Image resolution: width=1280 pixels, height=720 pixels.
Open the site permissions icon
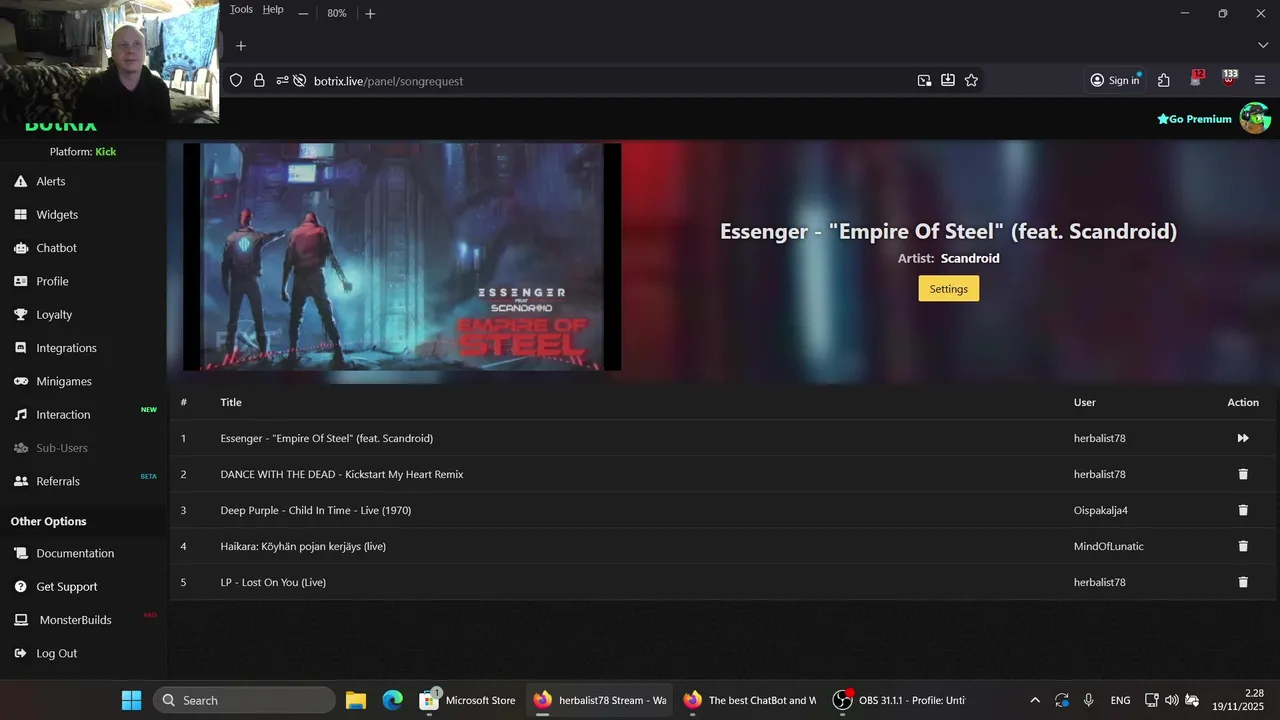[282, 80]
